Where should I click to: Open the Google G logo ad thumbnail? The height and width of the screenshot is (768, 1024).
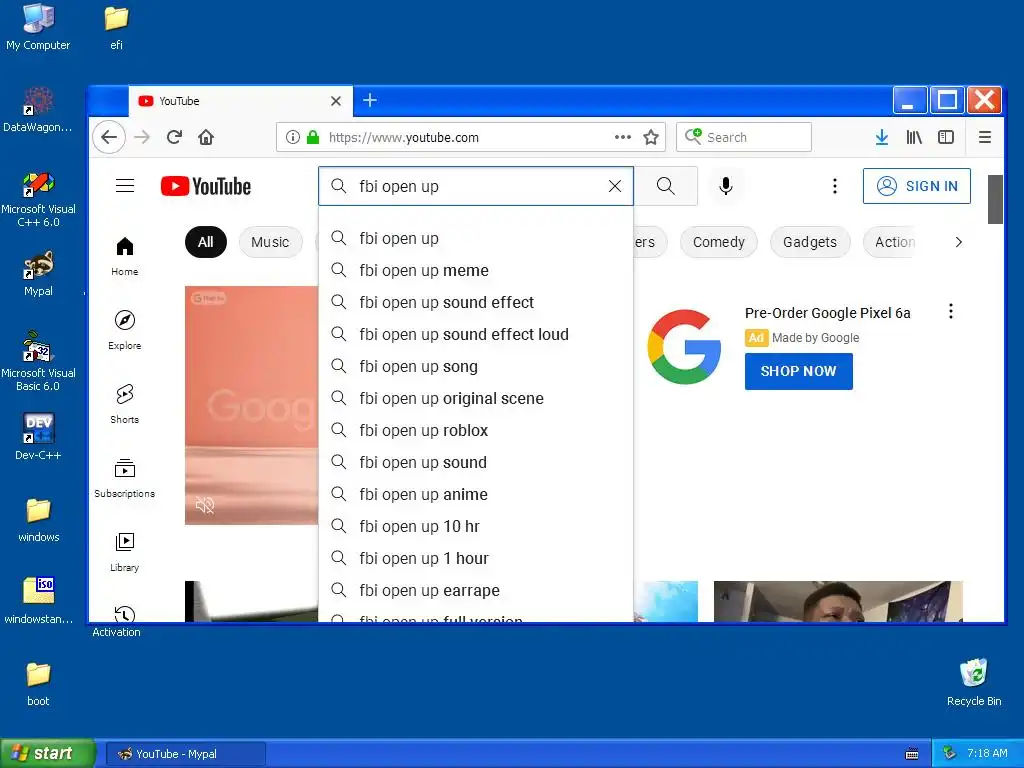point(684,347)
